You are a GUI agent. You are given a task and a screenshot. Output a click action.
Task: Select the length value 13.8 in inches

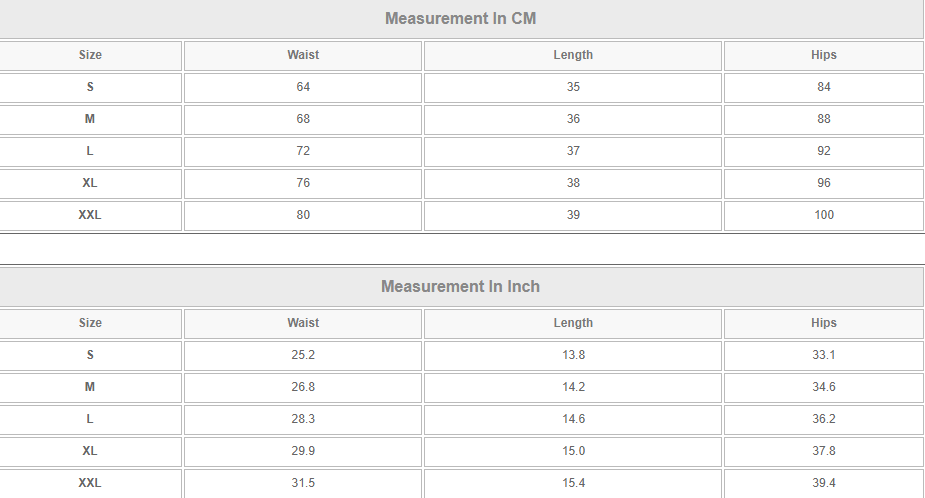tap(573, 355)
